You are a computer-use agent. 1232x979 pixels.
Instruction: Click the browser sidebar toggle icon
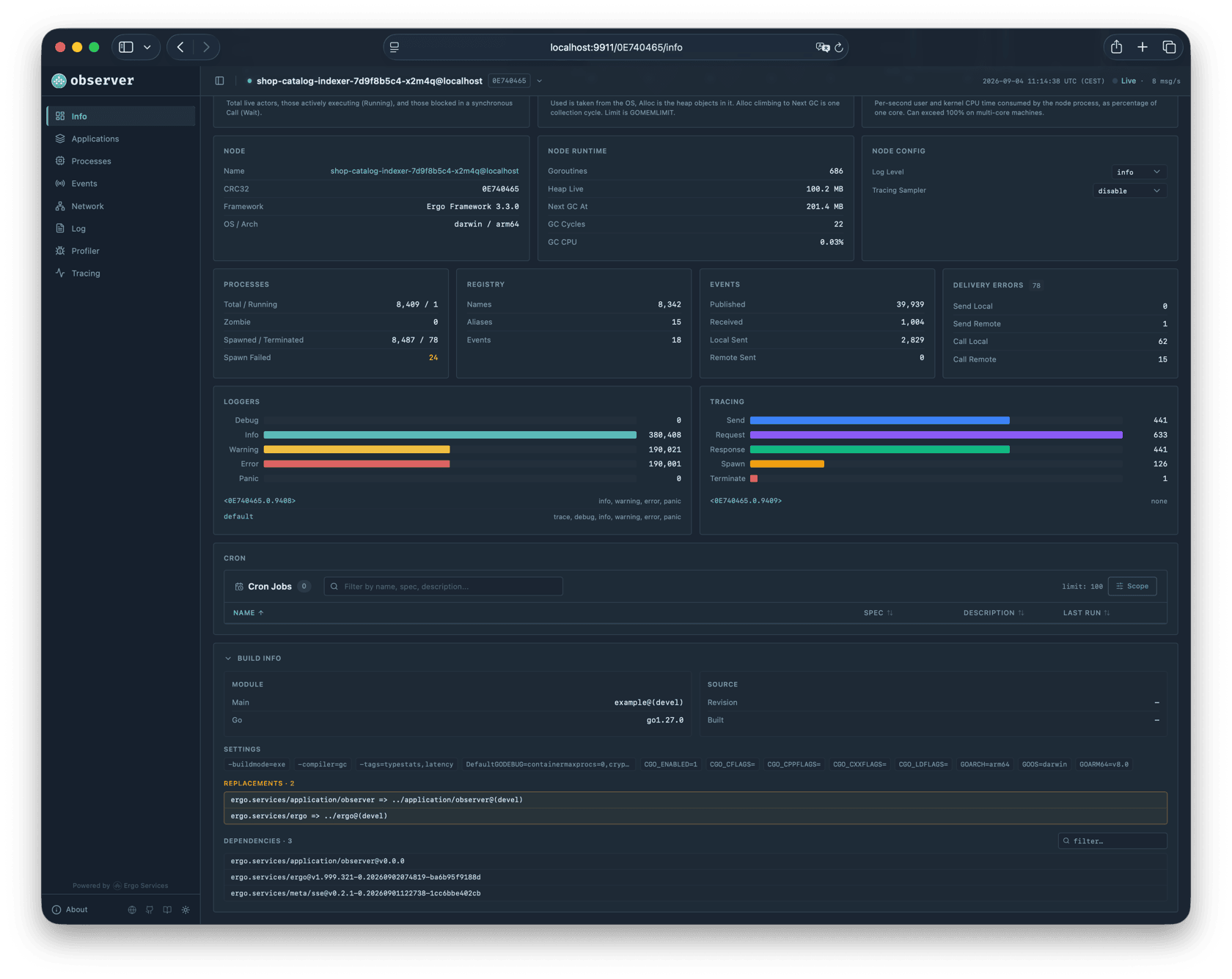(x=126, y=48)
